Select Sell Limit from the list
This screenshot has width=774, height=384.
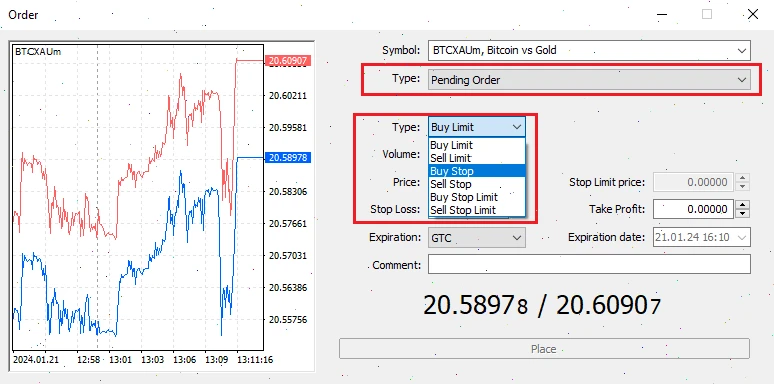point(476,158)
